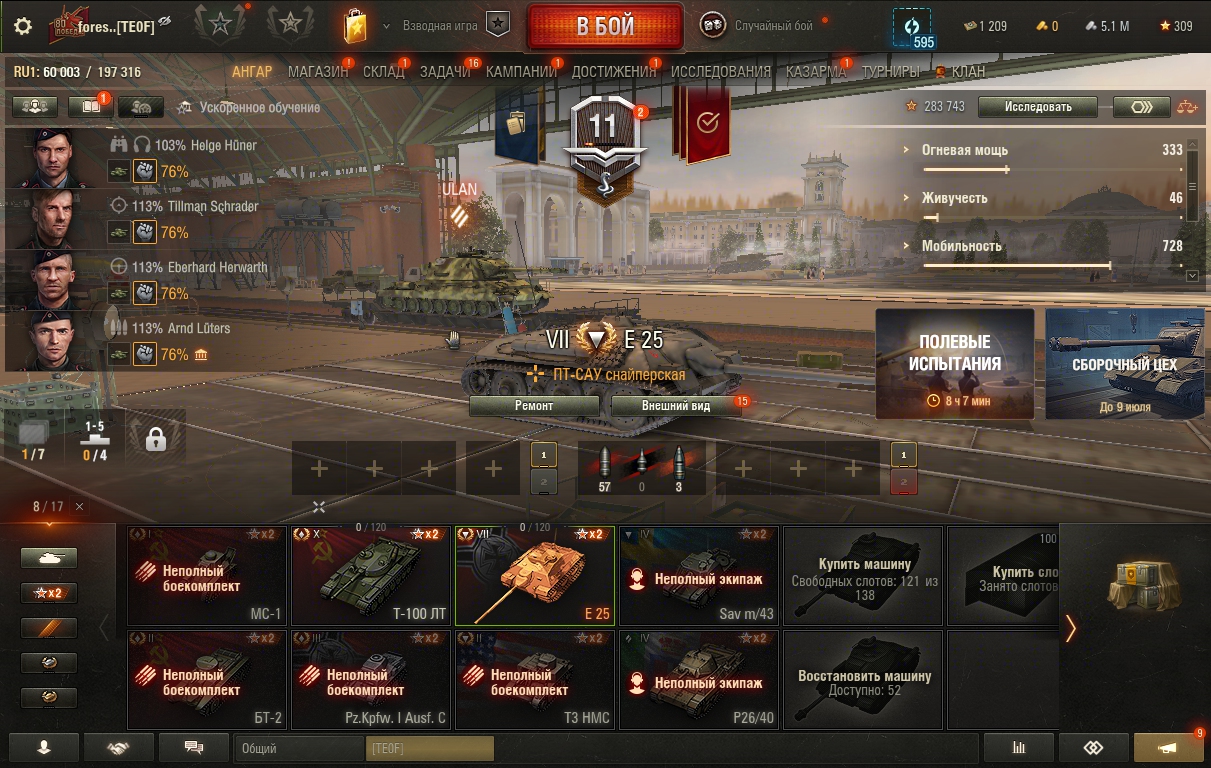
Task: Toggle the tank type carousel filter
Action: pos(49,558)
